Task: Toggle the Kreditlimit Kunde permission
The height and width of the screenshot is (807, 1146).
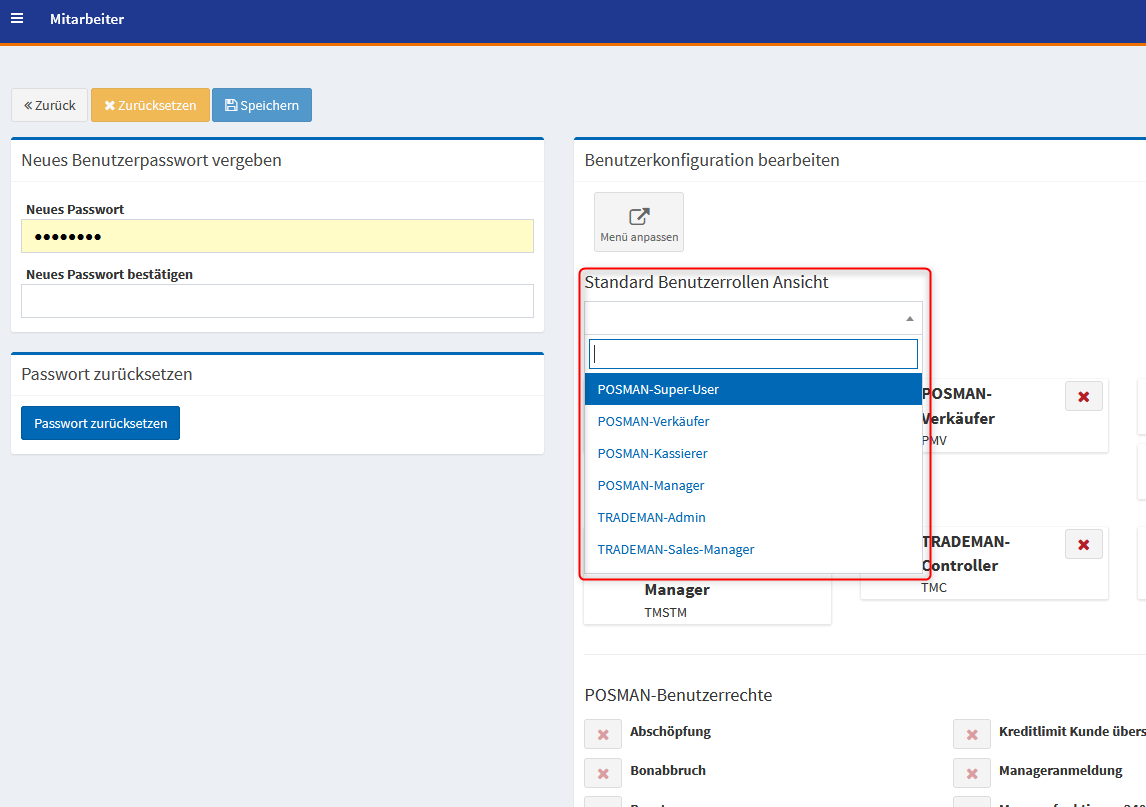Action: point(971,734)
